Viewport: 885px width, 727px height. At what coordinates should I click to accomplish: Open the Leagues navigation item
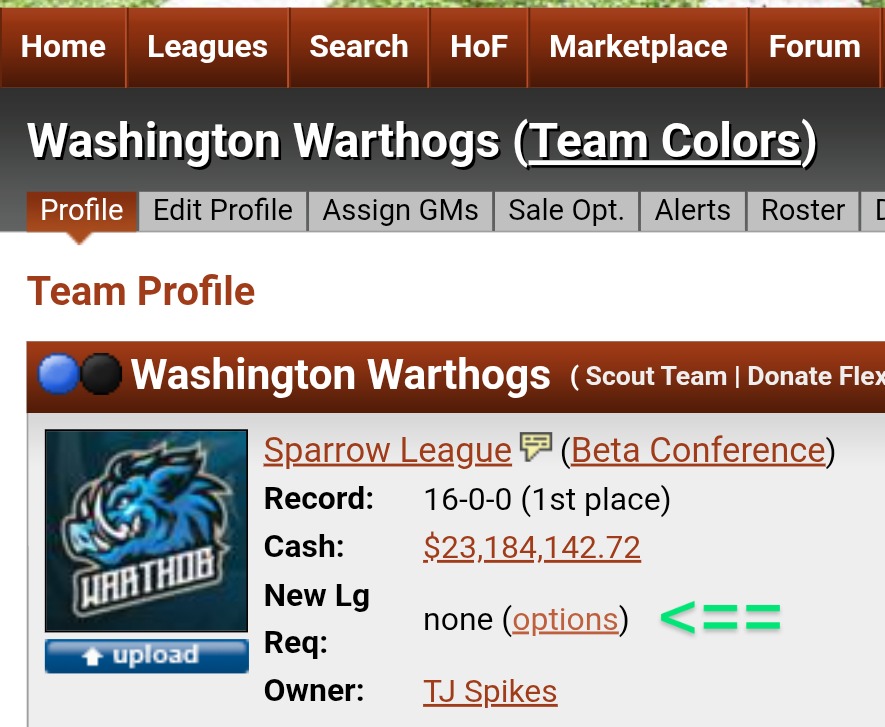(x=207, y=47)
